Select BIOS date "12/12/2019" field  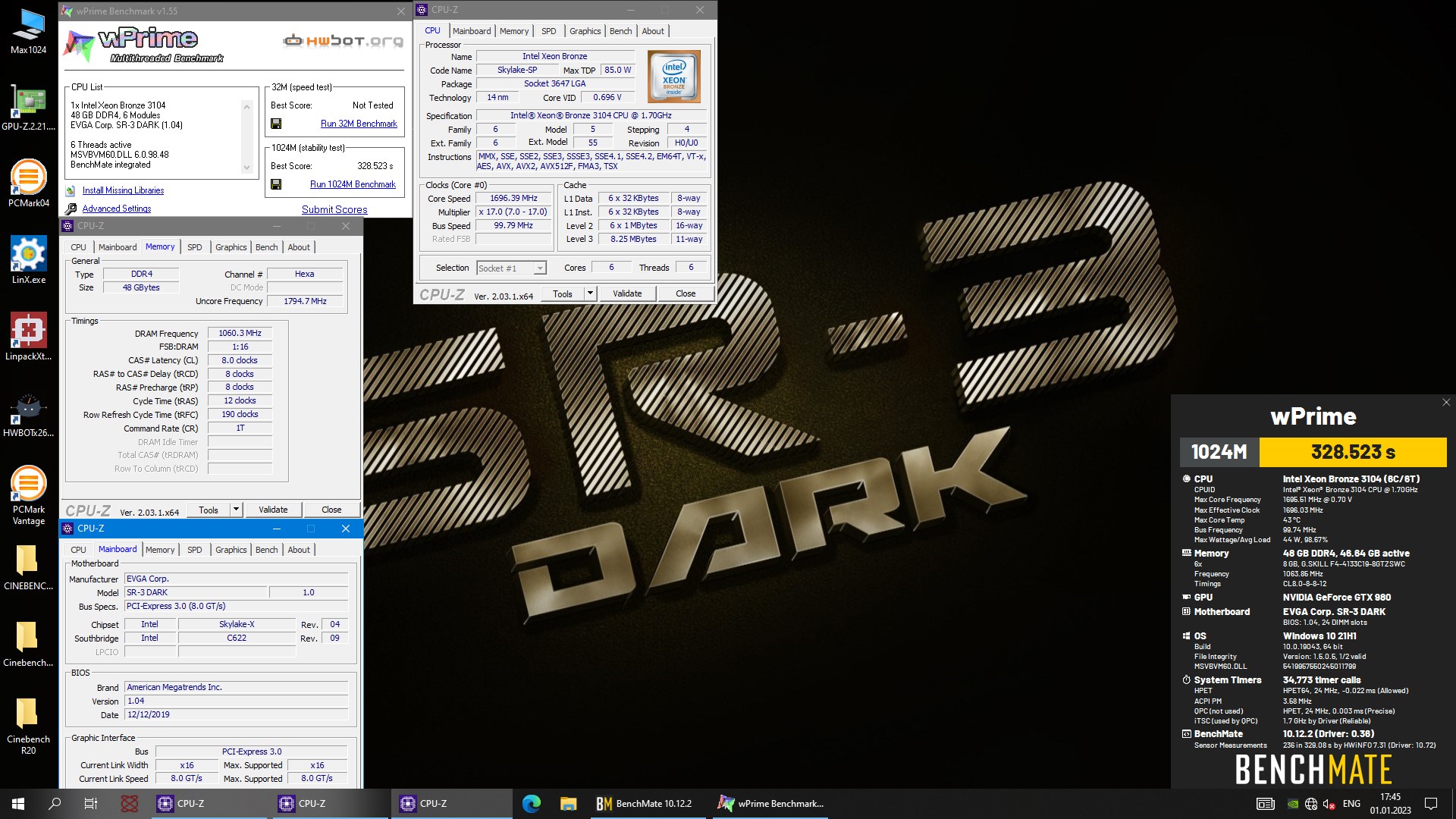tap(236, 714)
